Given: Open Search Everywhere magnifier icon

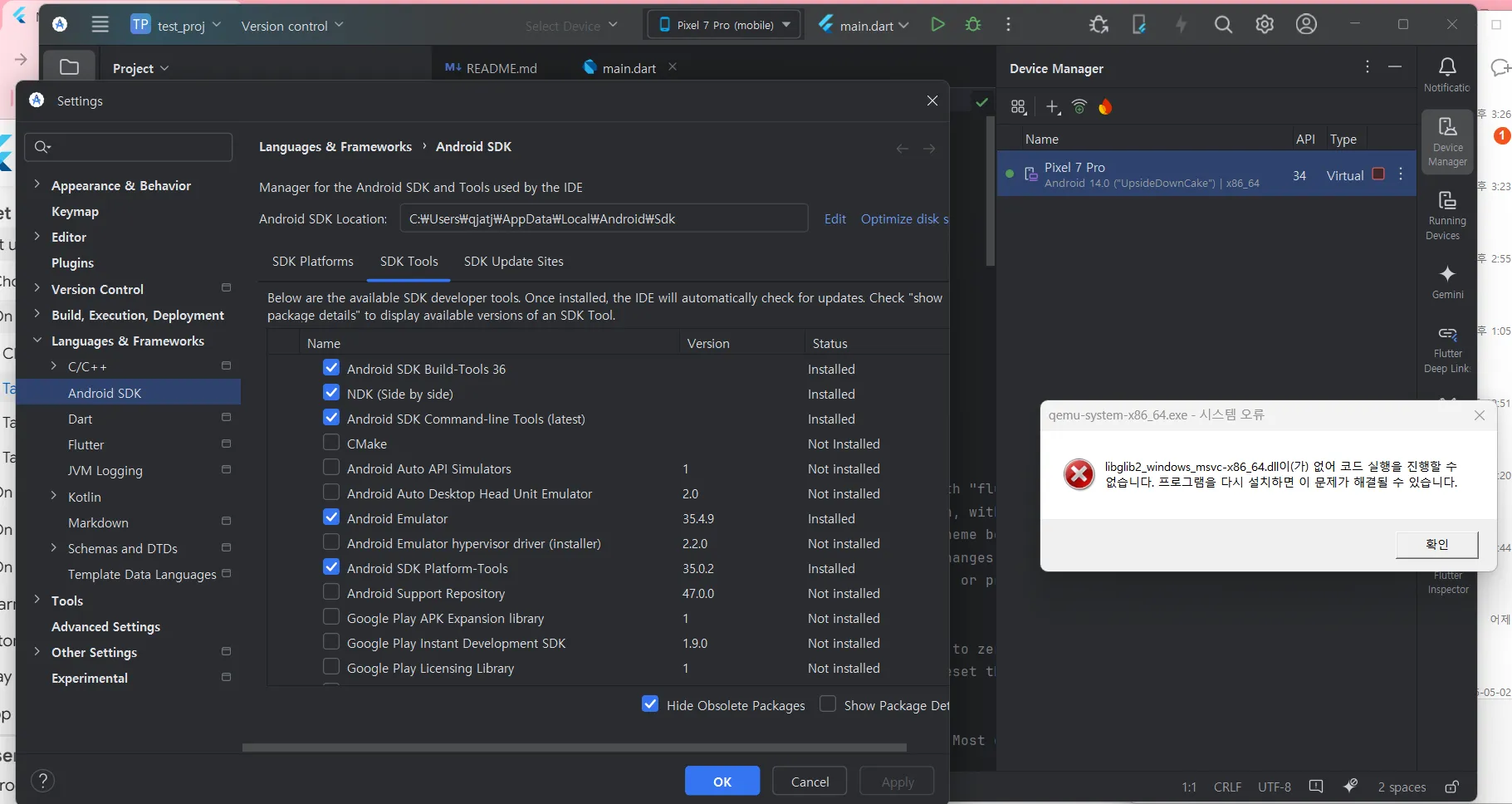Looking at the screenshot, I should (1223, 25).
